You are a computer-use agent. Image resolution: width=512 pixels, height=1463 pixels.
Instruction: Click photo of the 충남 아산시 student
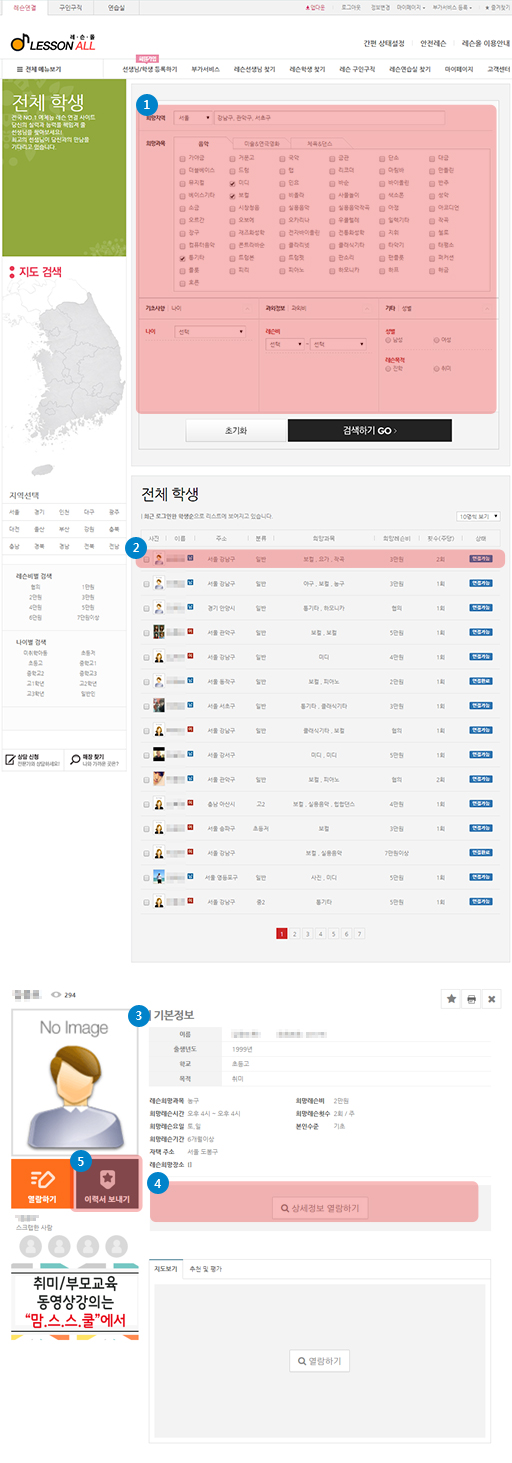pos(159,803)
